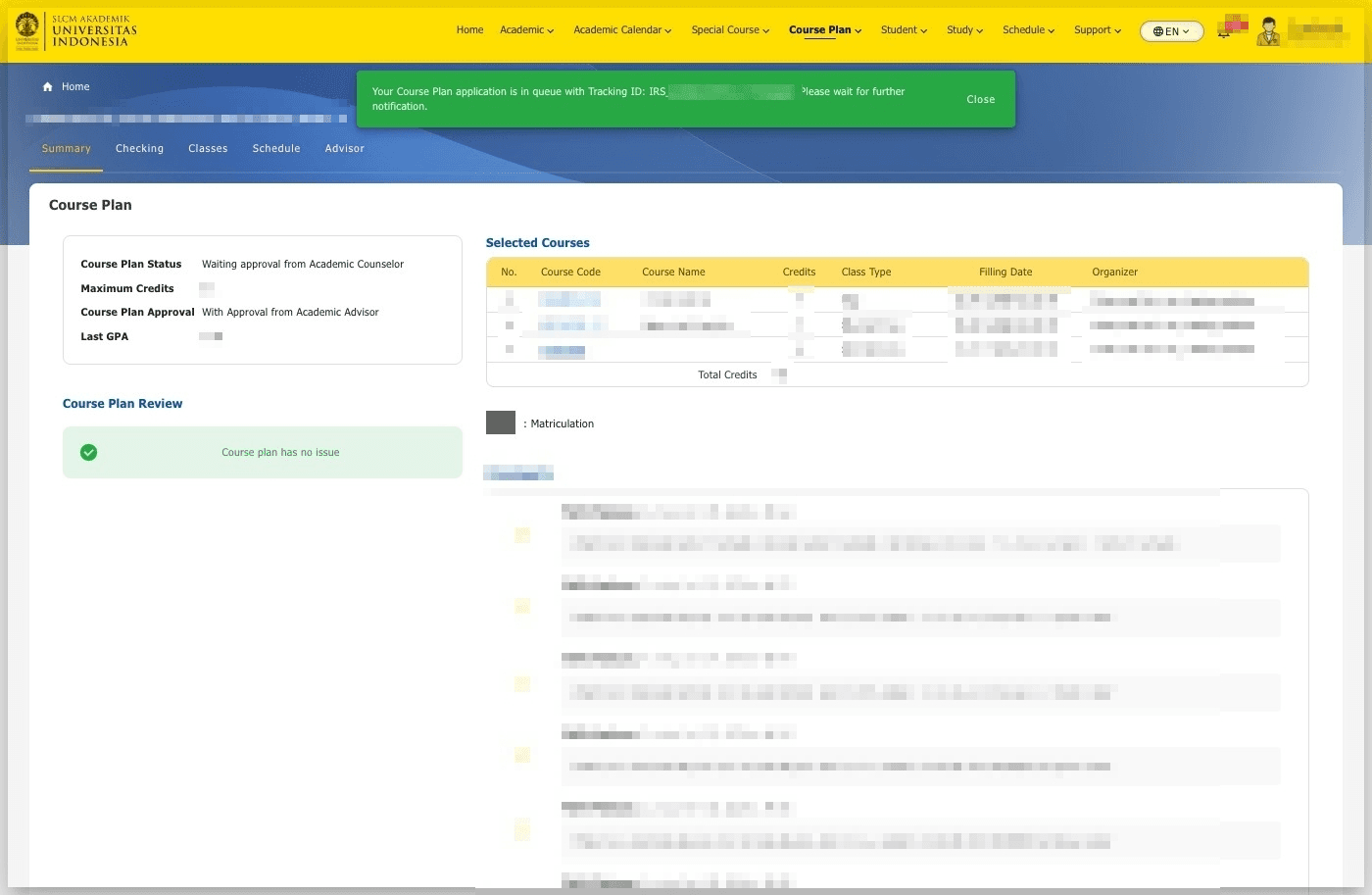The image size is (1372, 895).
Task: Click the Course Plan Approval label
Action: (137, 313)
